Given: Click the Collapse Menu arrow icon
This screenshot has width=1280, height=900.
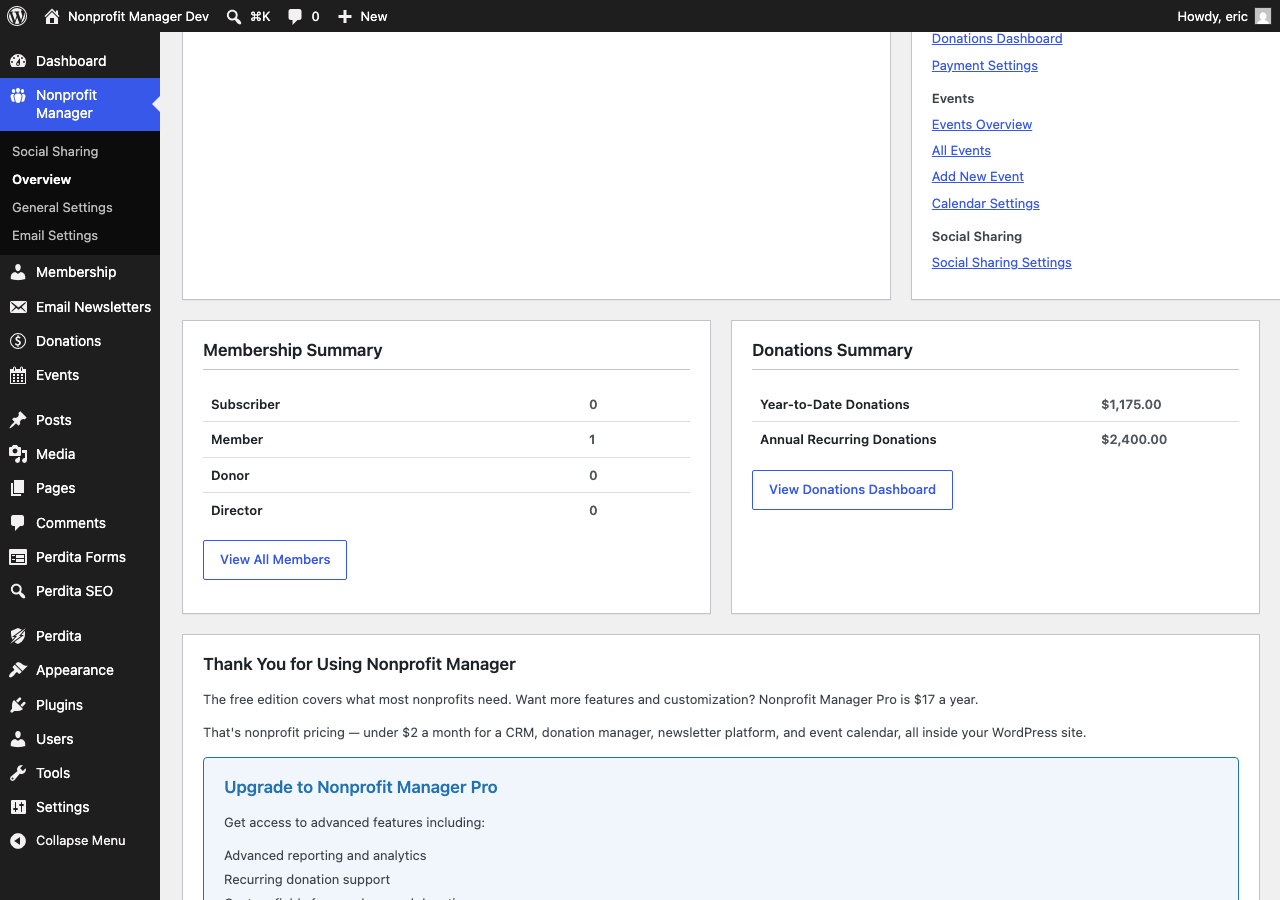Looking at the screenshot, I should (18, 841).
